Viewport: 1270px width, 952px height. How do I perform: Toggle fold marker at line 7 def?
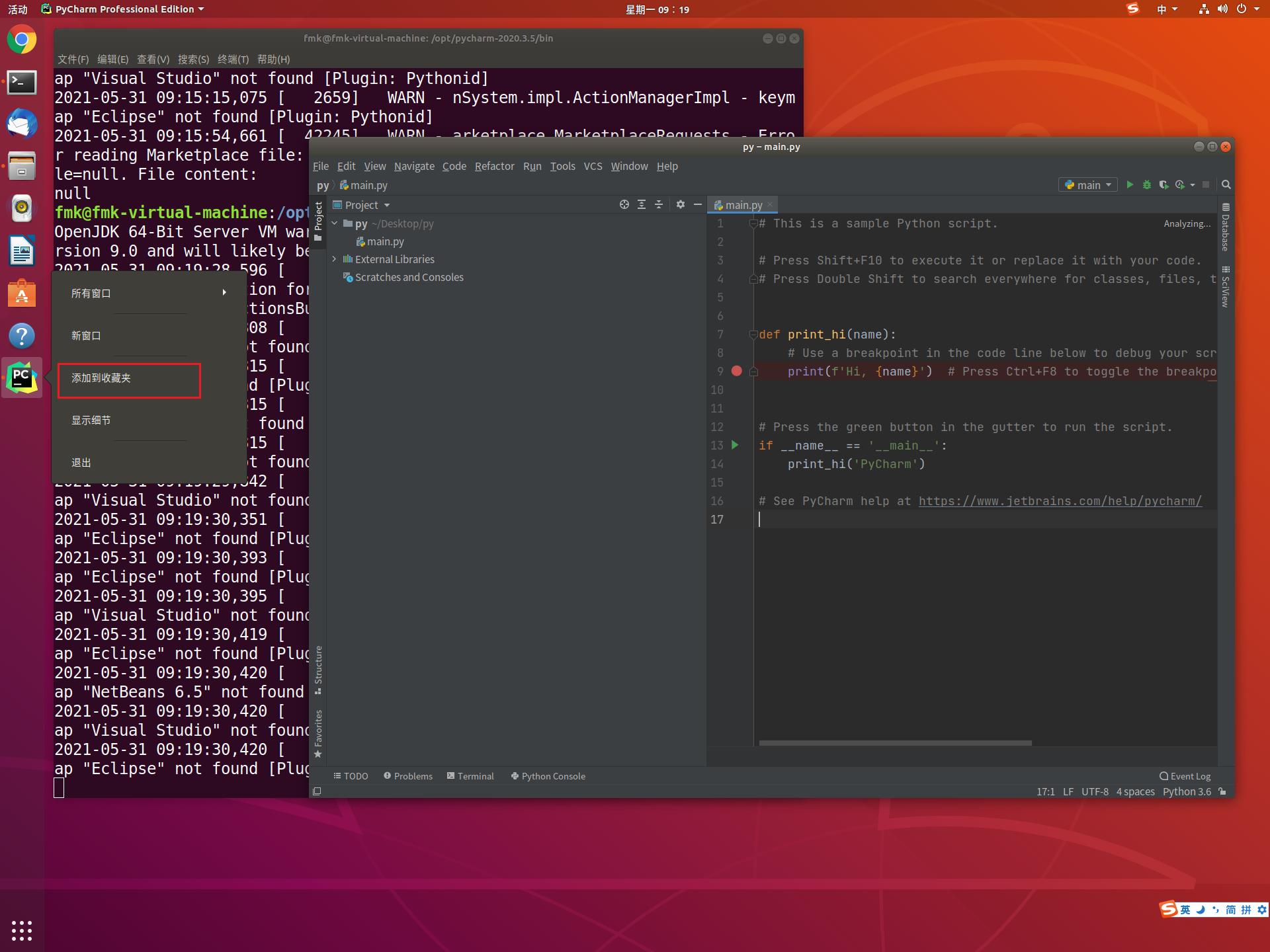(x=753, y=335)
